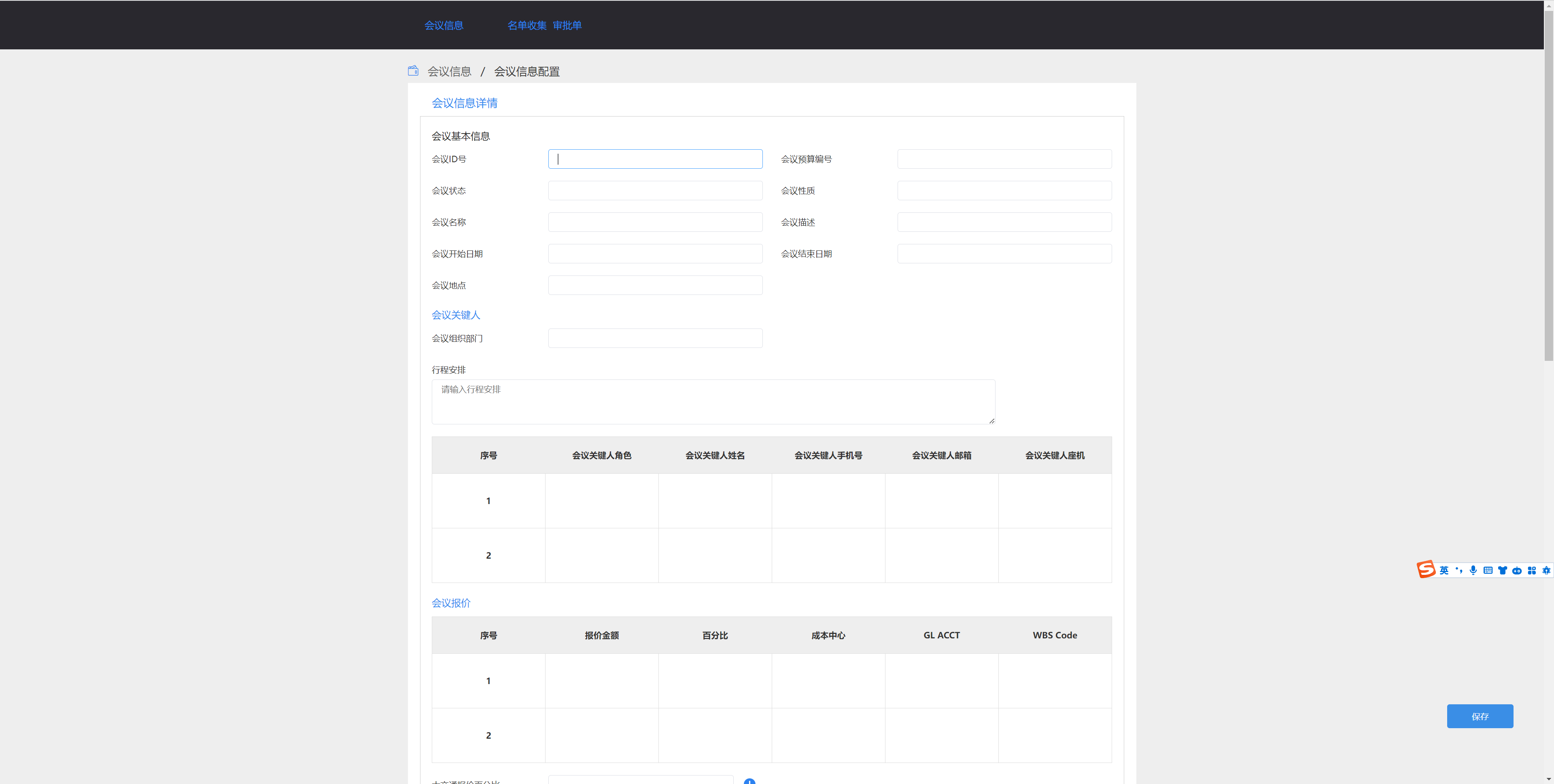Screen dimensions: 1554x784
Task: Focus the 会议名称 input field
Action: [655, 222]
